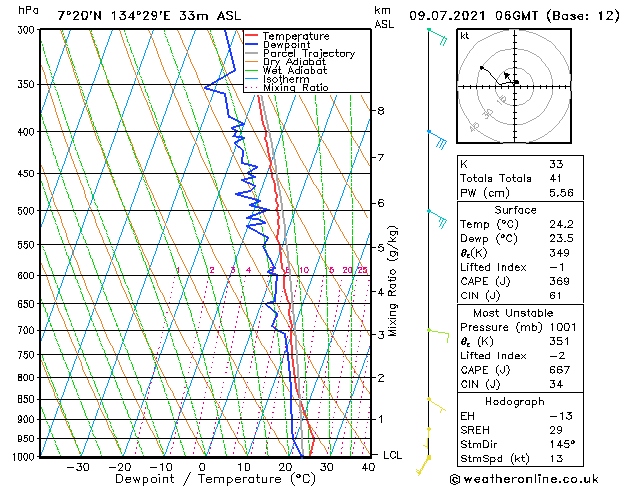Click the K index value 33
The image size is (629, 486).
click(556, 164)
